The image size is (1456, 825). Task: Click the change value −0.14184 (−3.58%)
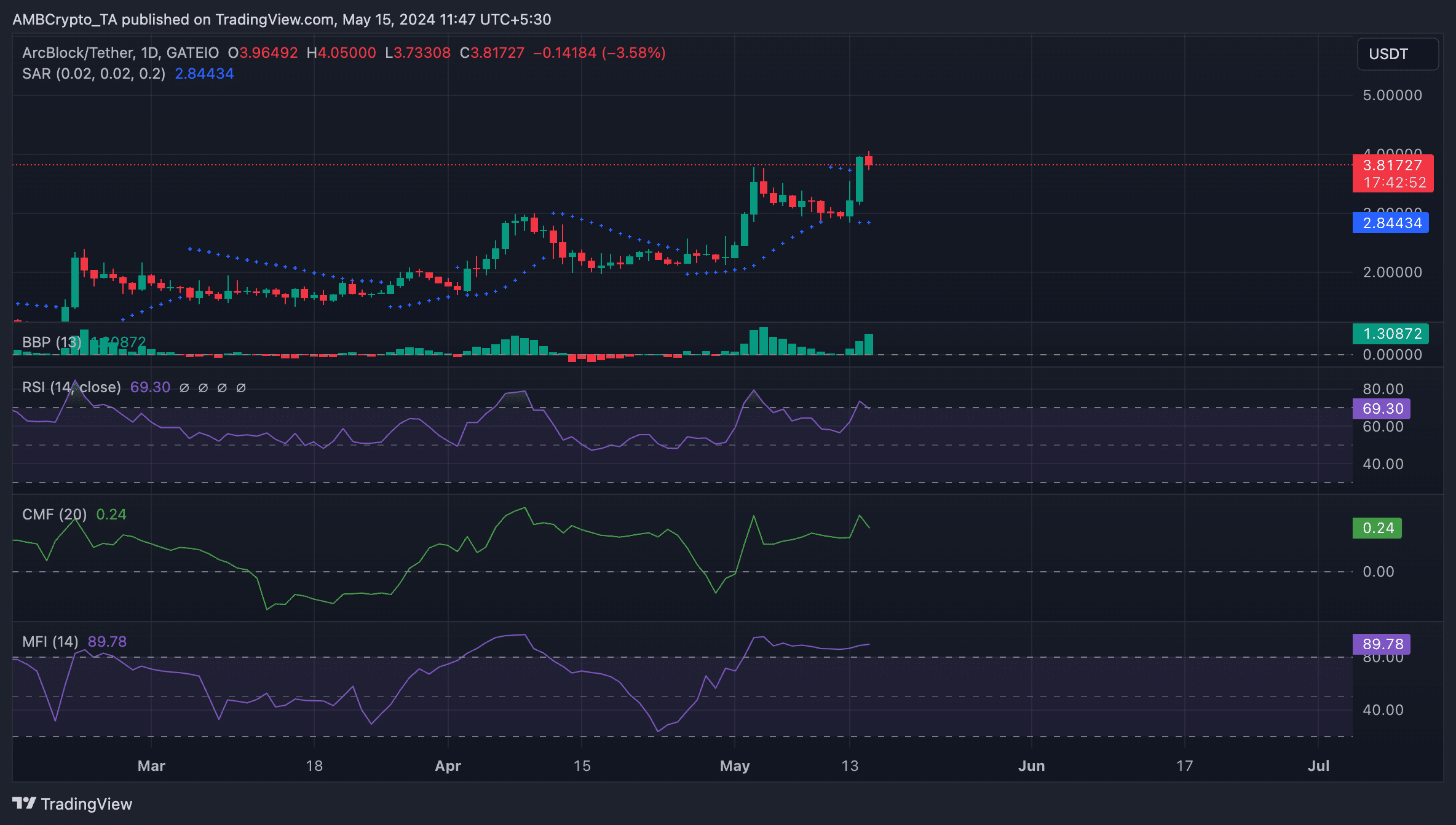[599, 53]
